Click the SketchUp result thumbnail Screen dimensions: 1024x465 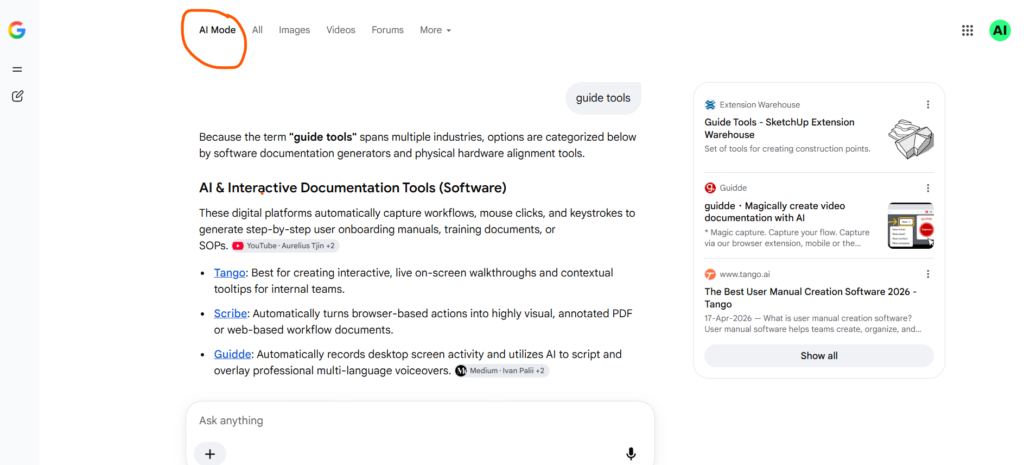click(x=910, y=139)
